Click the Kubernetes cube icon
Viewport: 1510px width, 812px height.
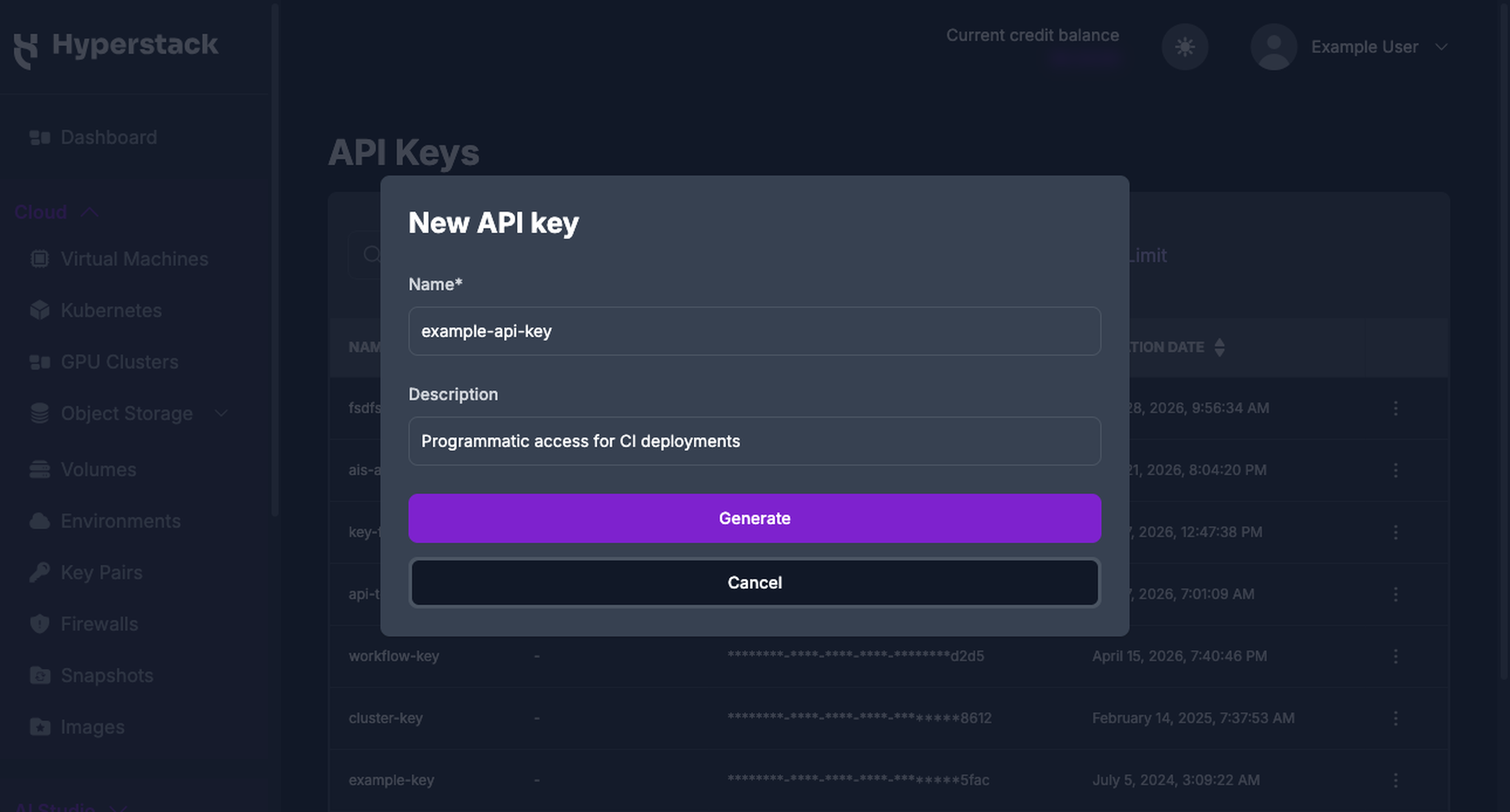(x=40, y=310)
